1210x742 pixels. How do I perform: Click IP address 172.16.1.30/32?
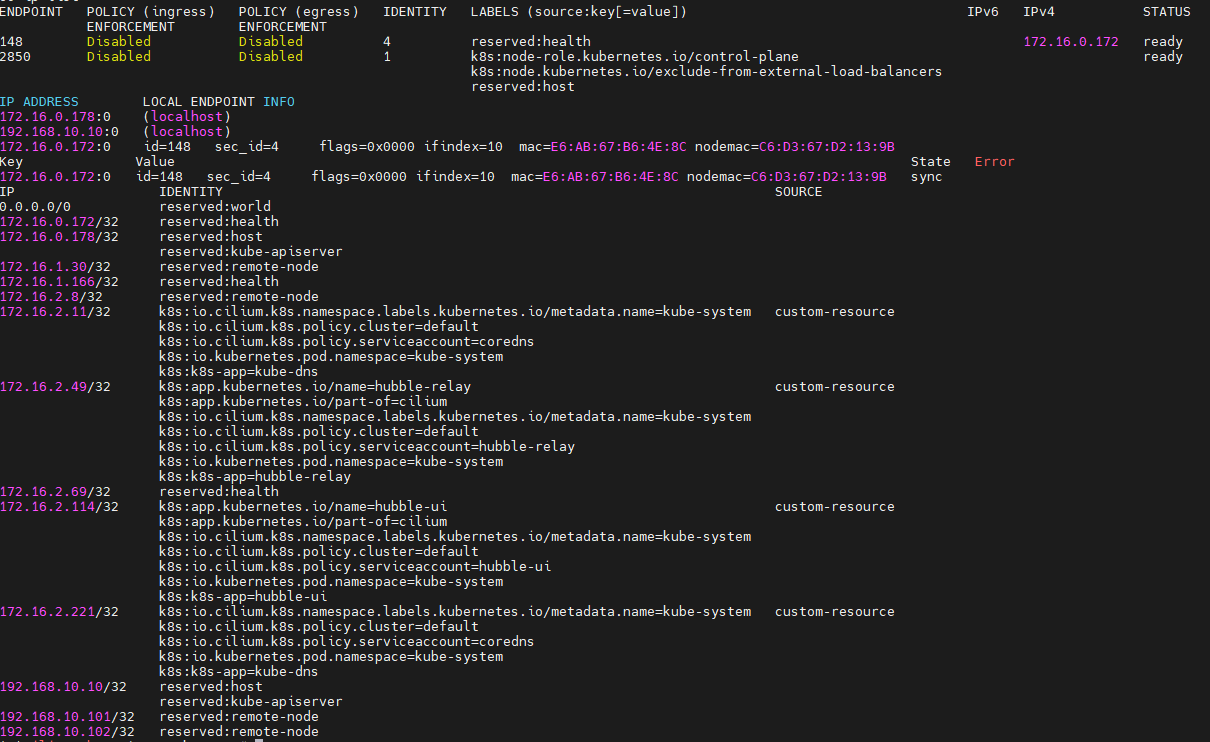[55, 267]
